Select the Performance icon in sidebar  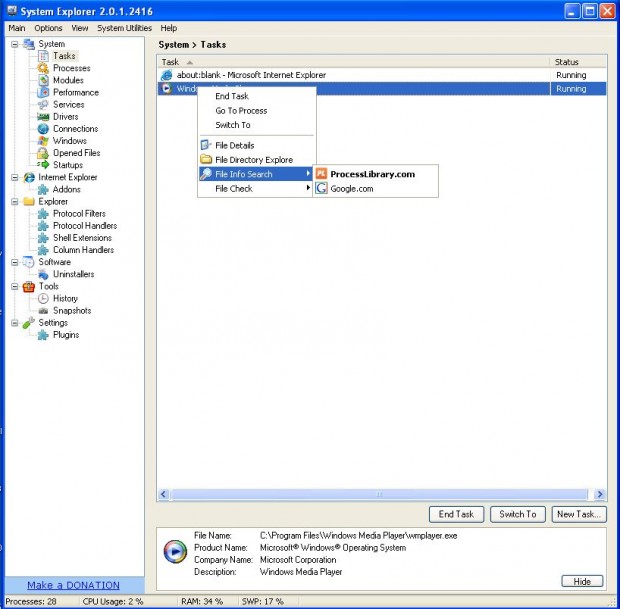point(43,92)
